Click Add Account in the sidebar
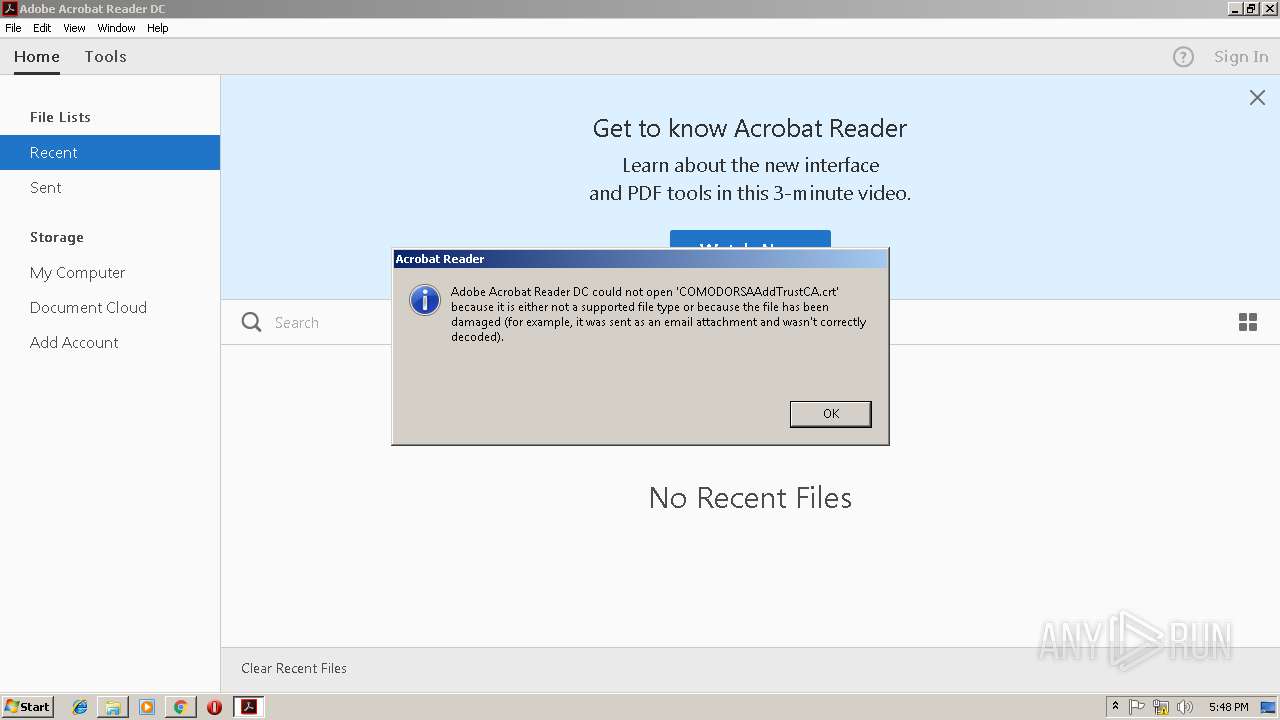 [110, 342]
